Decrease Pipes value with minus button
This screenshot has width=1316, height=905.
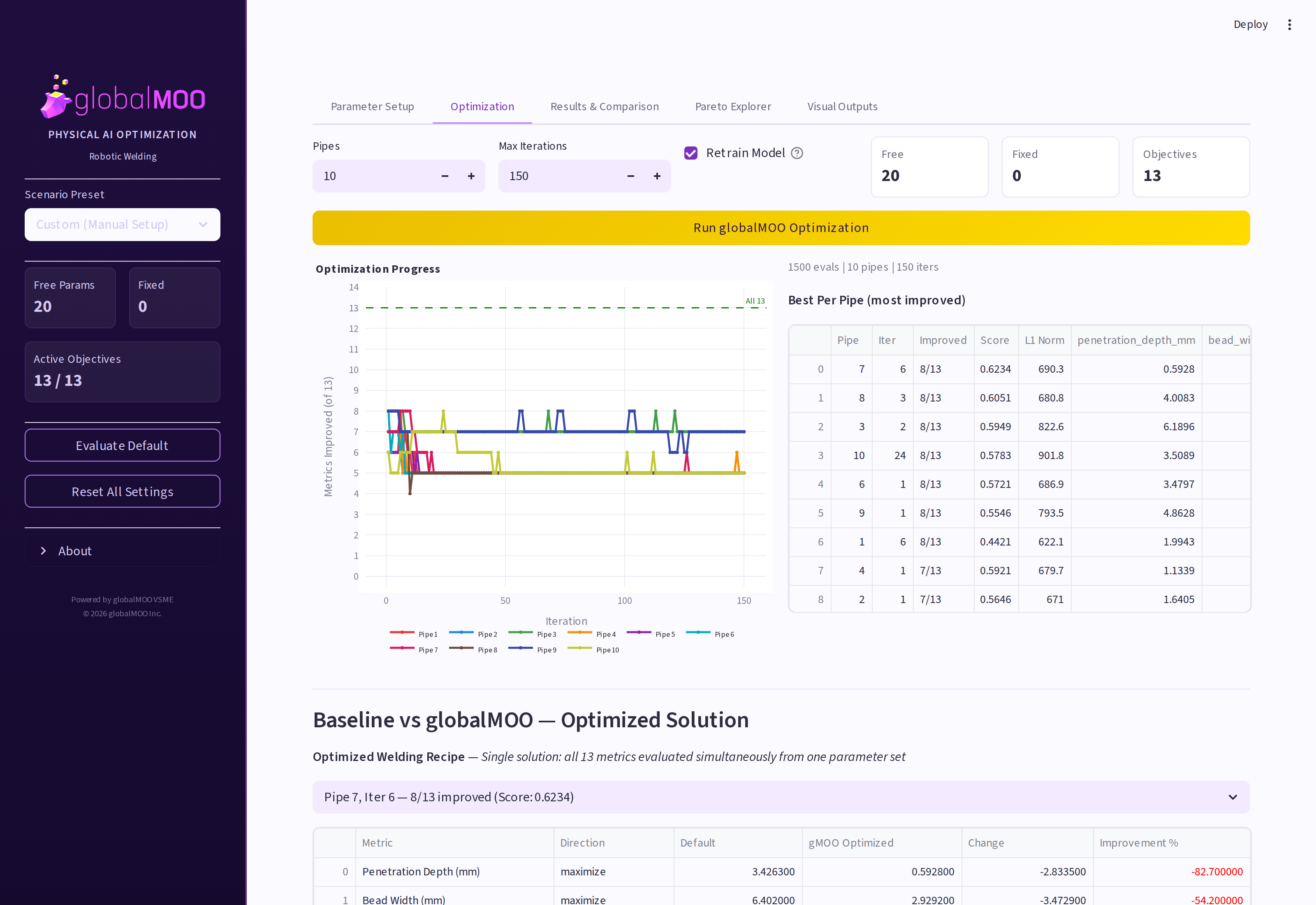tap(445, 176)
